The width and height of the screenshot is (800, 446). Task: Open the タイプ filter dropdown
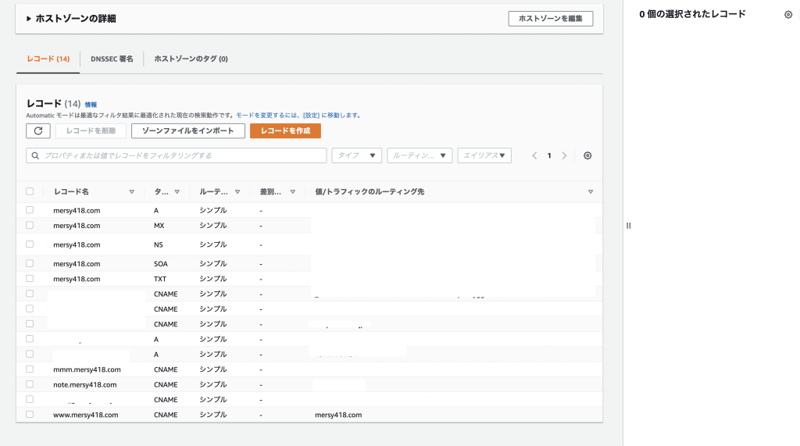tap(357, 156)
